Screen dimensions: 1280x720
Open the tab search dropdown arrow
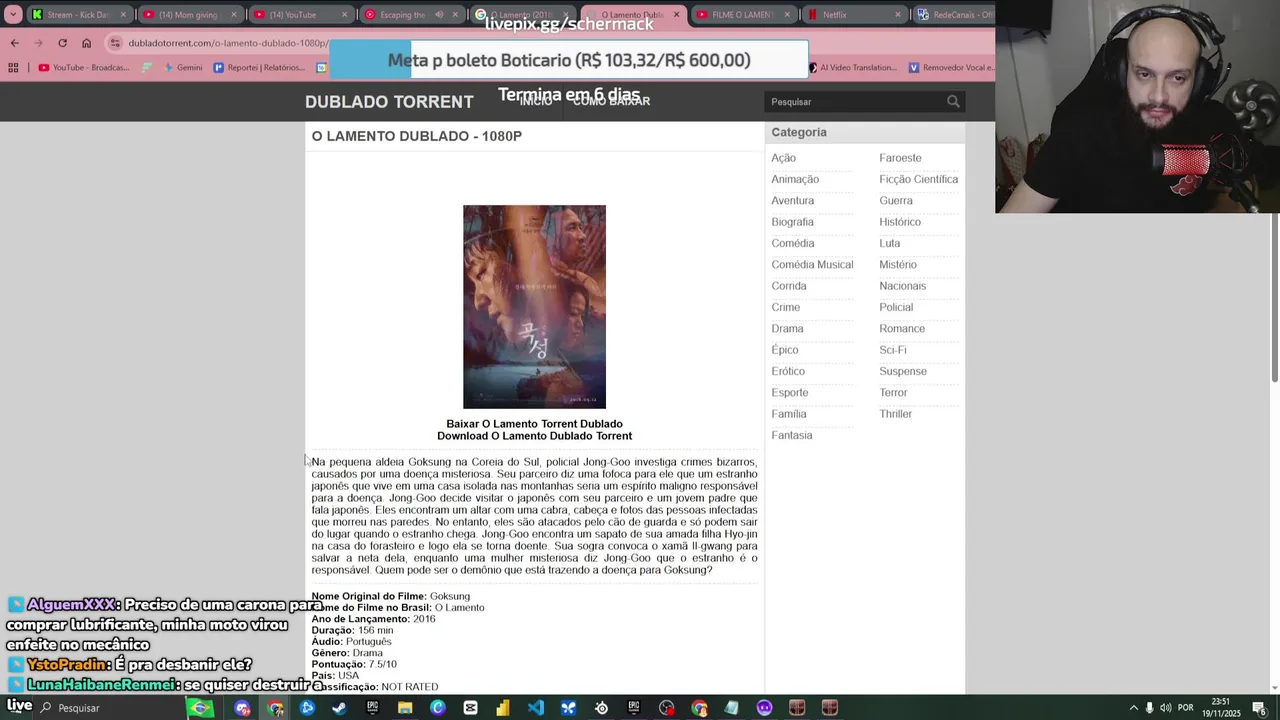13,15
